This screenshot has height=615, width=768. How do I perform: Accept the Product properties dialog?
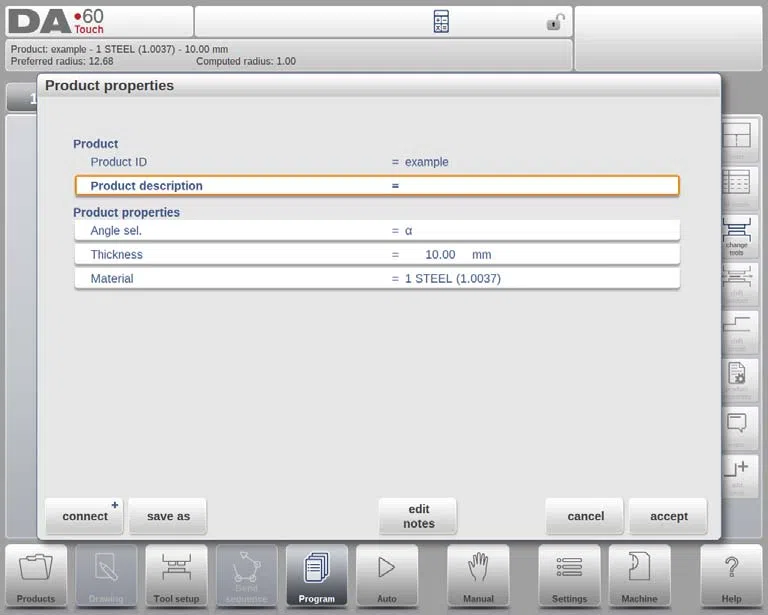[x=669, y=516]
